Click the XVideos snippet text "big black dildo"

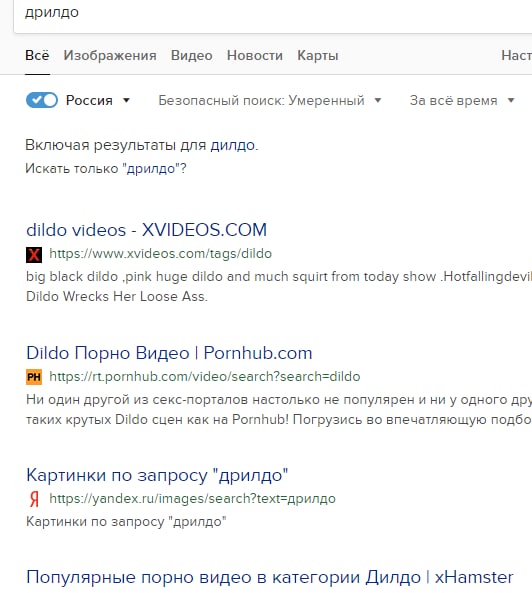(x=72, y=276)
